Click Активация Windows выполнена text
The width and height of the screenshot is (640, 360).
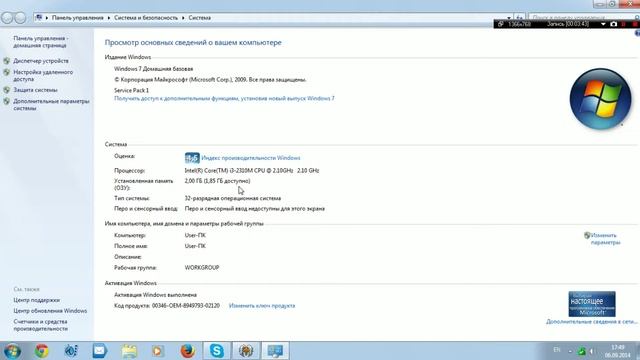pyautogui.click(x=156, y=295)
